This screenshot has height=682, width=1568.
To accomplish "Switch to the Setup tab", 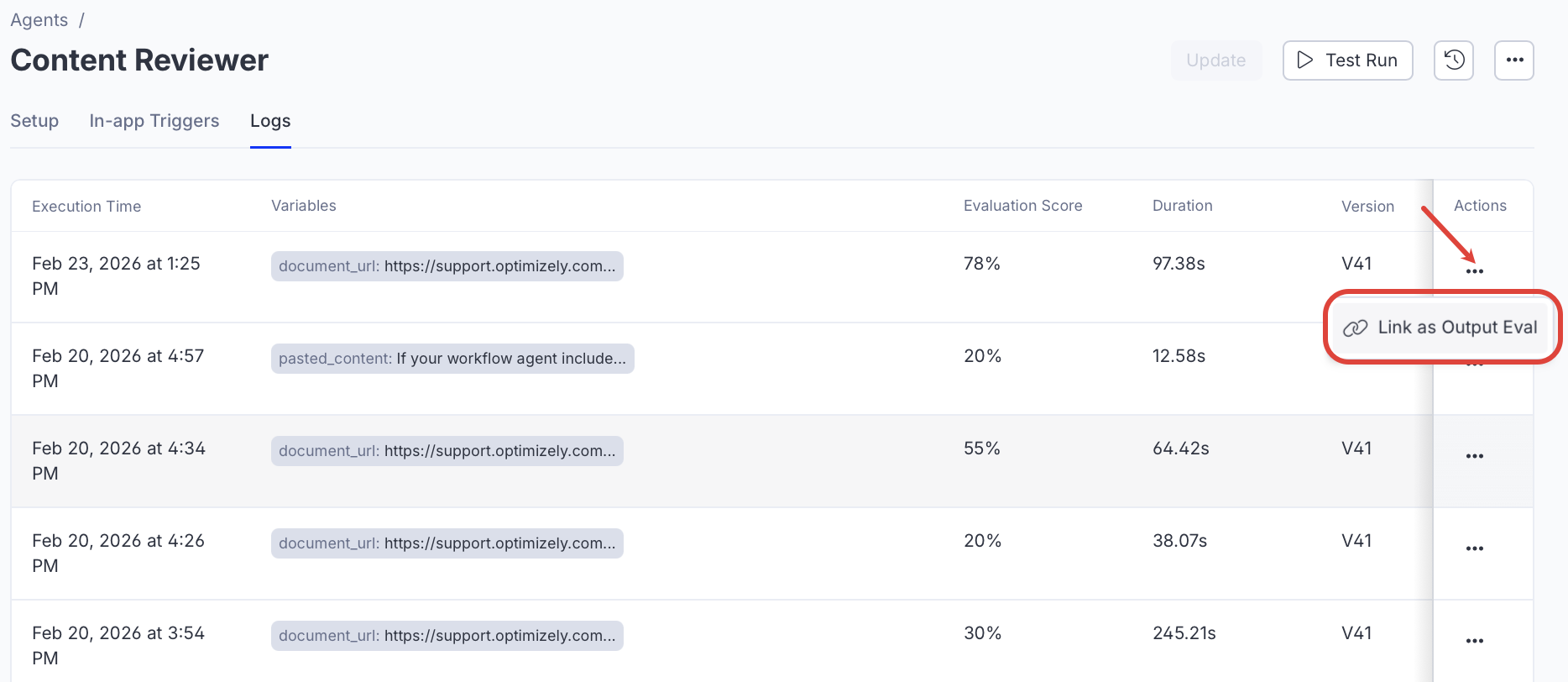I will coord(34,121).
